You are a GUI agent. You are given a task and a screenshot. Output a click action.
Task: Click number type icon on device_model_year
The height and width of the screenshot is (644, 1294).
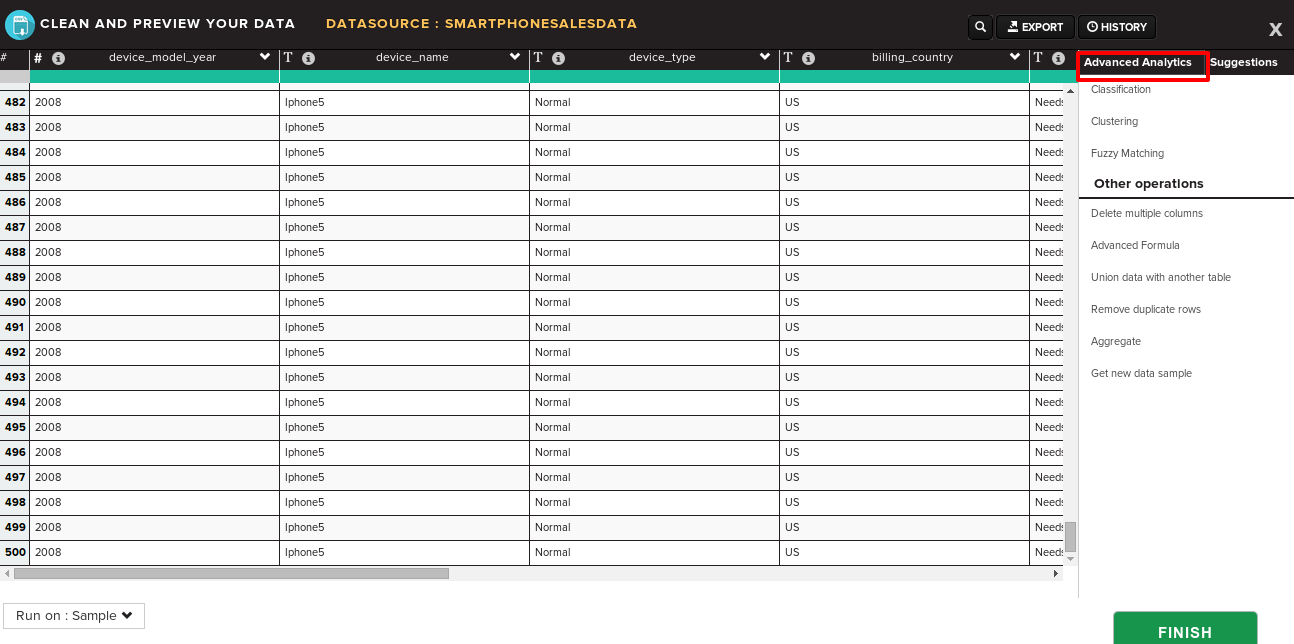(x=38, y=58)
